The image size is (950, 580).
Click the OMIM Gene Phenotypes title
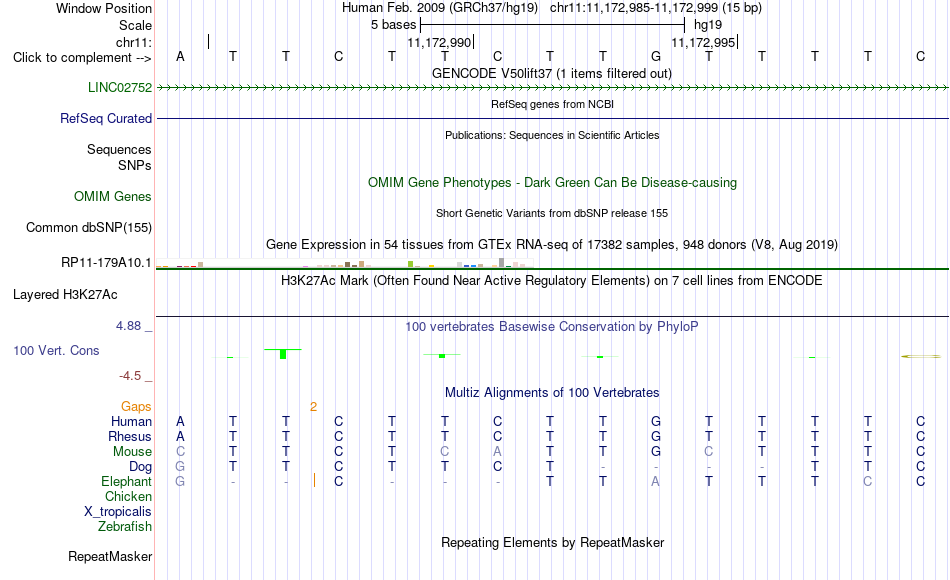tap(553, 182)
